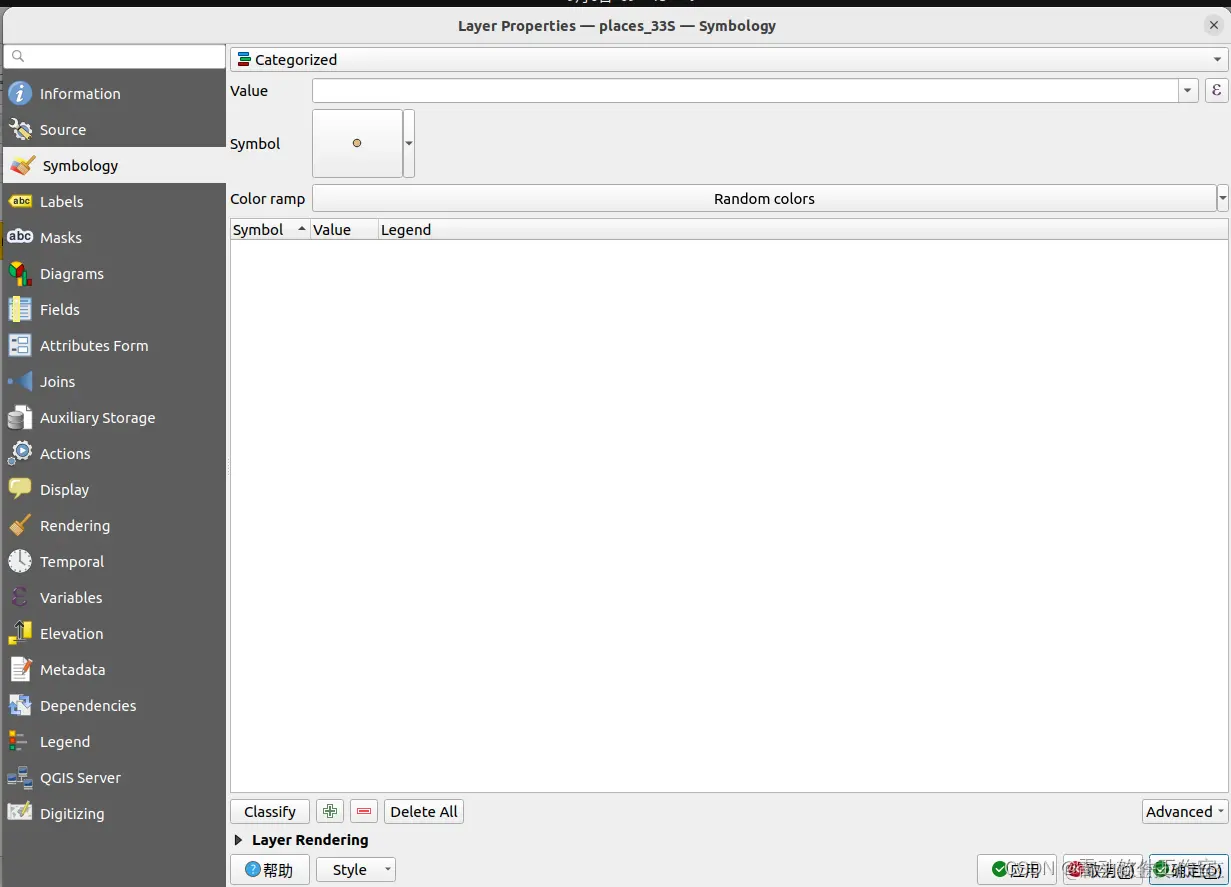Click the Fields table icon

point(20,310)
